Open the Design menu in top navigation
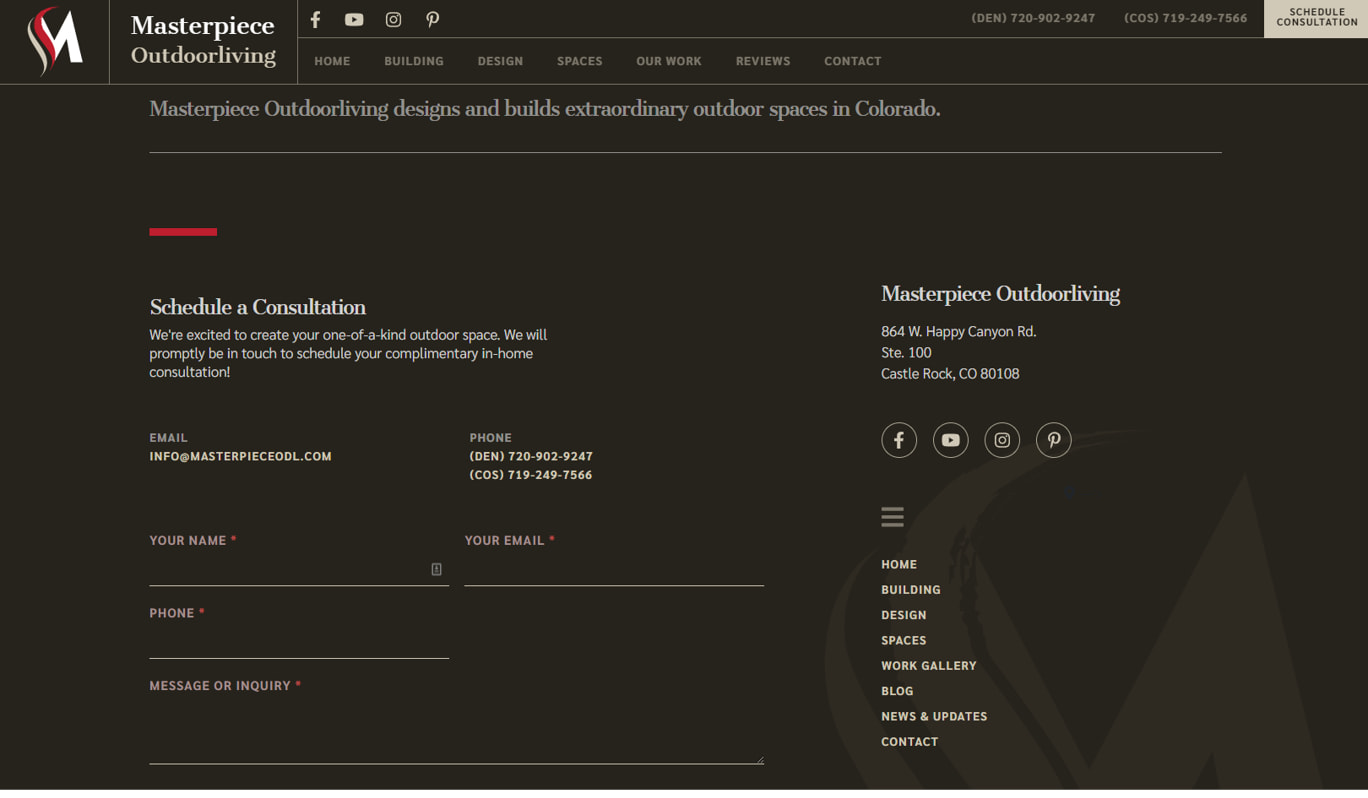Viewport: 1368px width, 798px height. tap(500, 61)
